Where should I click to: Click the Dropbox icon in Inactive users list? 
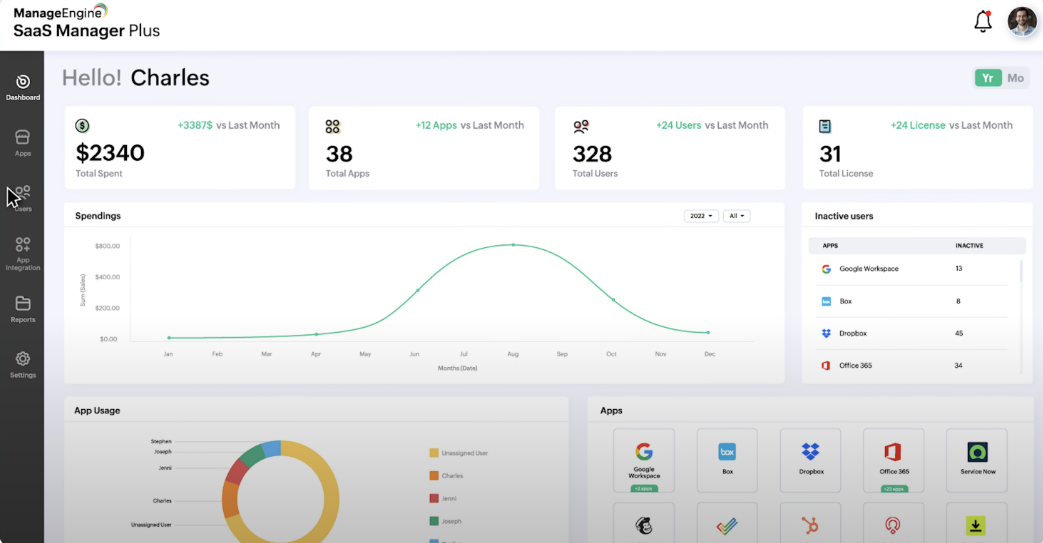point(826,333)
